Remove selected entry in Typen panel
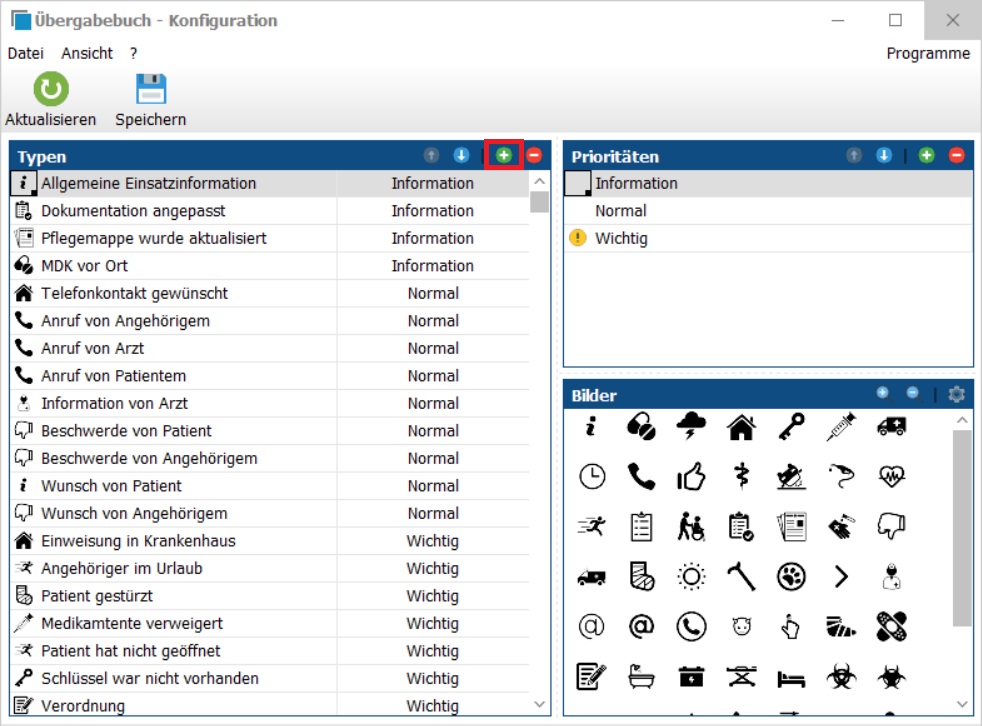Image resolution: width=982 pixels, height=726 pixels. [x=534, y=155]
